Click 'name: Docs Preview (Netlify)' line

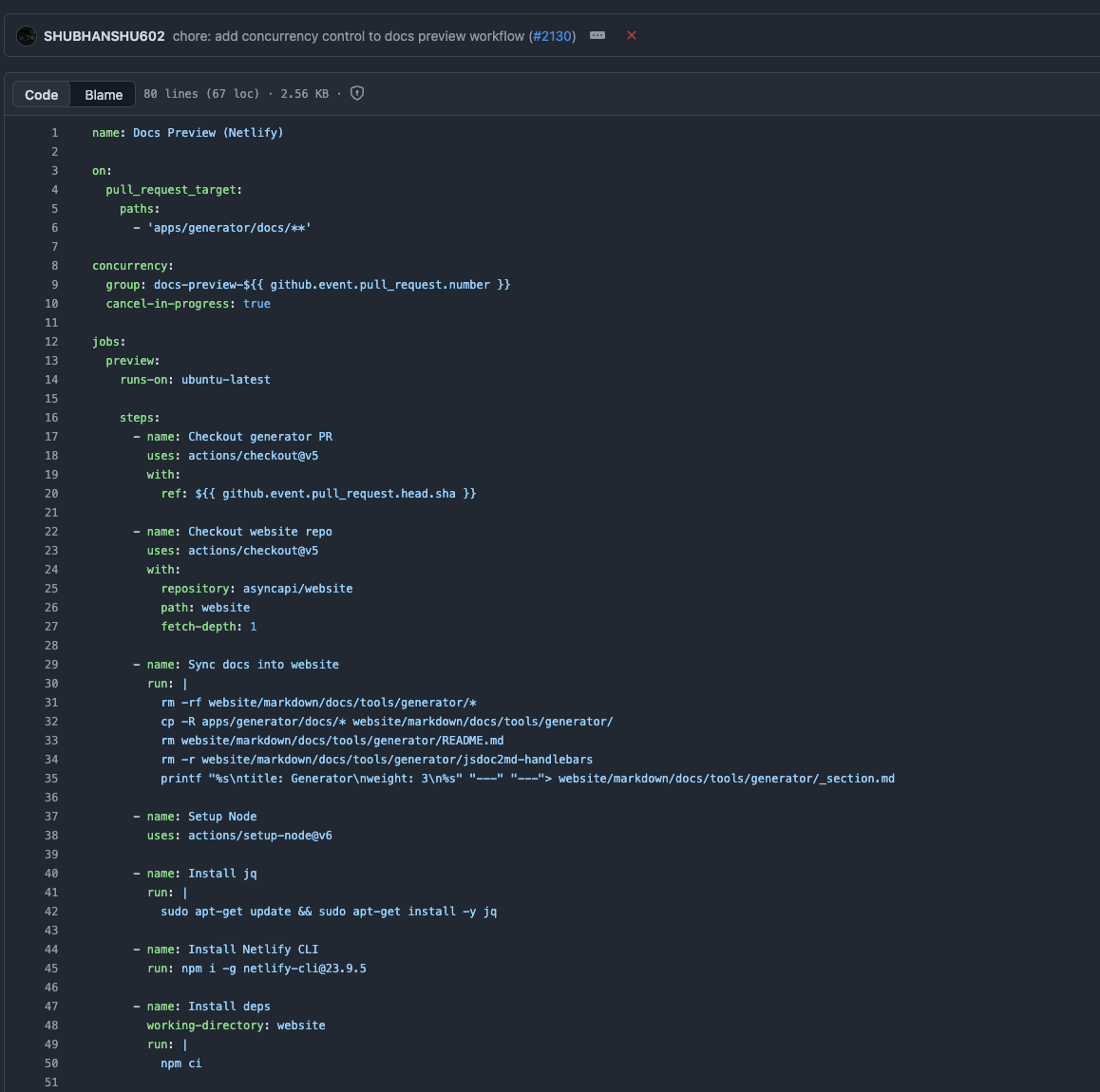point(188,133)
